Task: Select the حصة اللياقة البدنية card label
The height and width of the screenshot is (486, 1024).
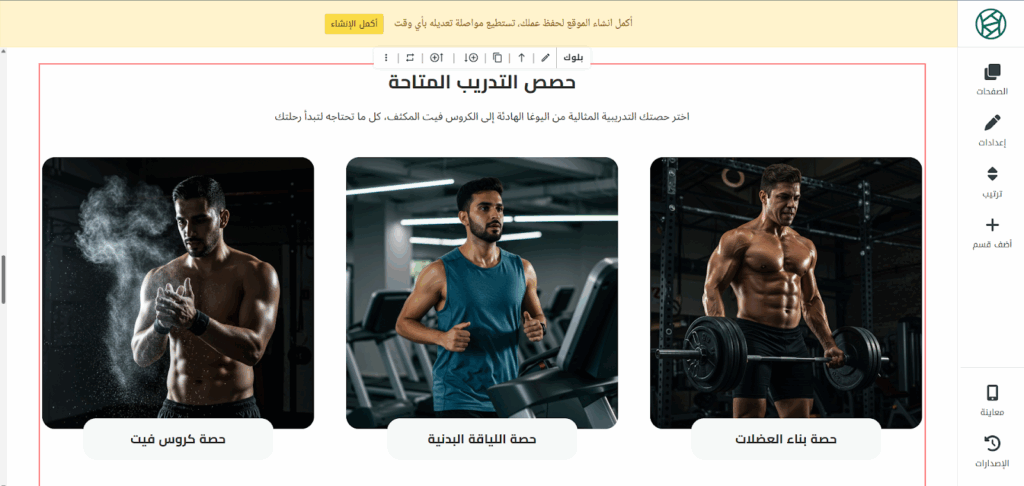Action: 482,439
